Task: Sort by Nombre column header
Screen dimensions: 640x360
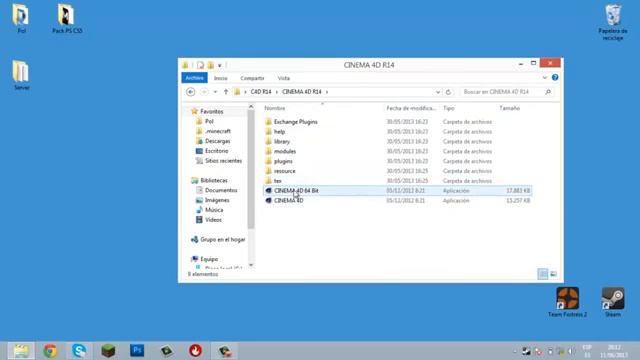Action: [275, 108]
